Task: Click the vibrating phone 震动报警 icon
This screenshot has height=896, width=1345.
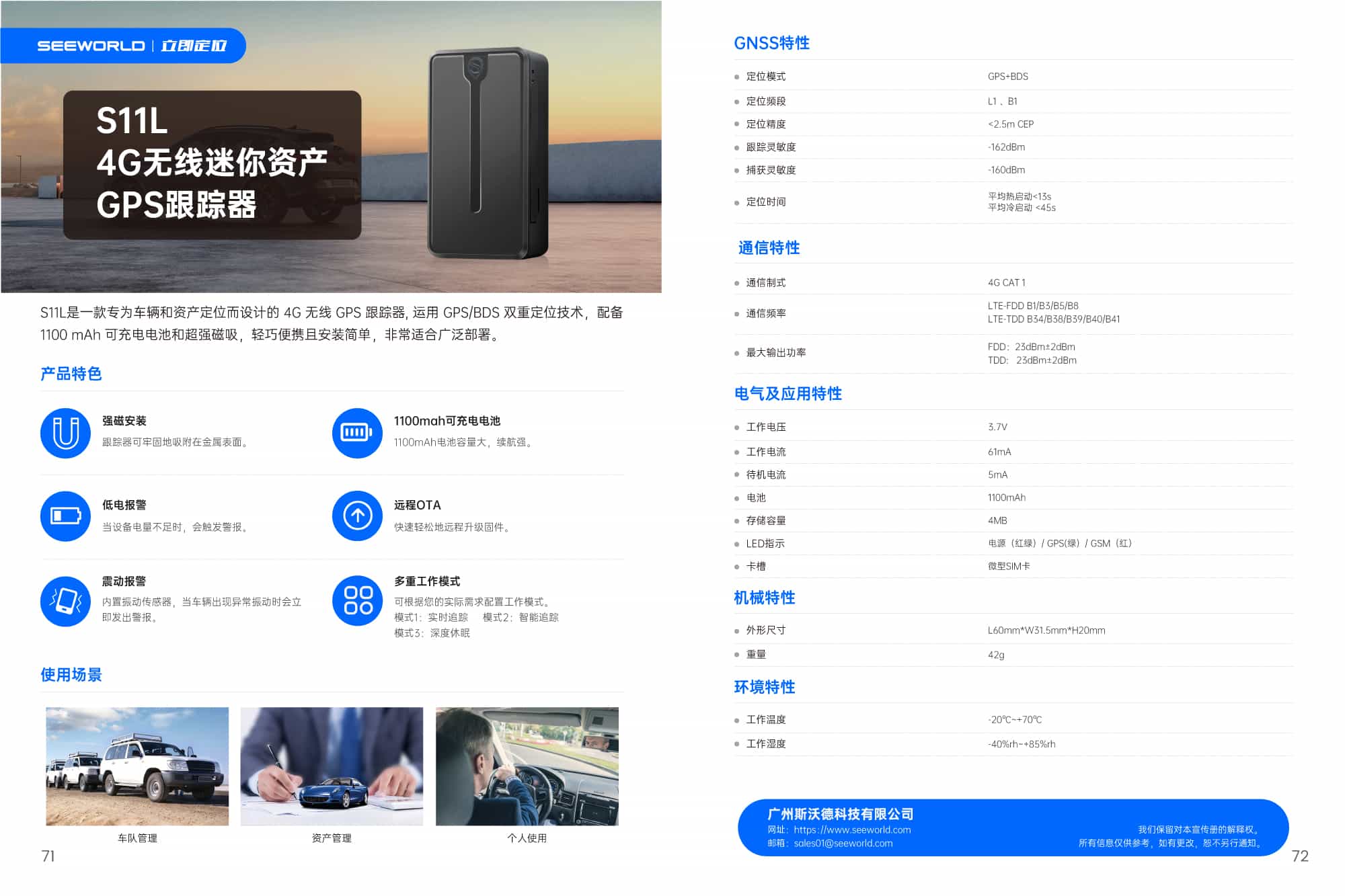Action: tap(65, 601)
